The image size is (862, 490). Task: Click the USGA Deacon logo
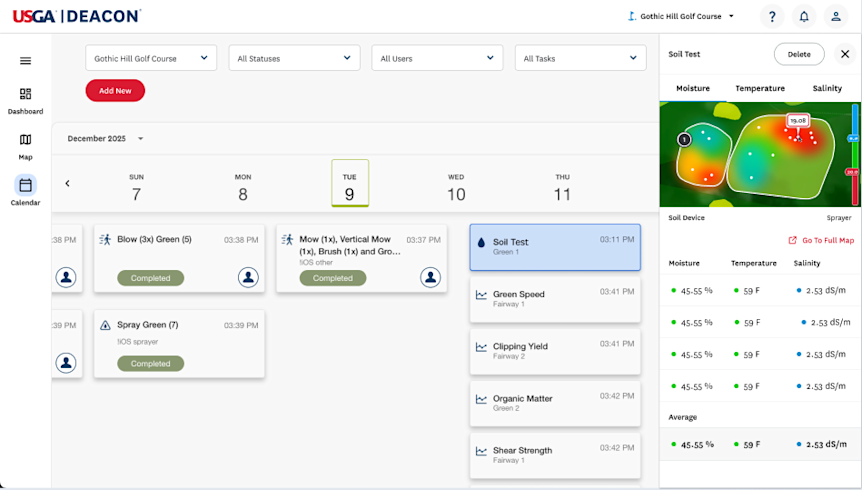click(76, 16)
